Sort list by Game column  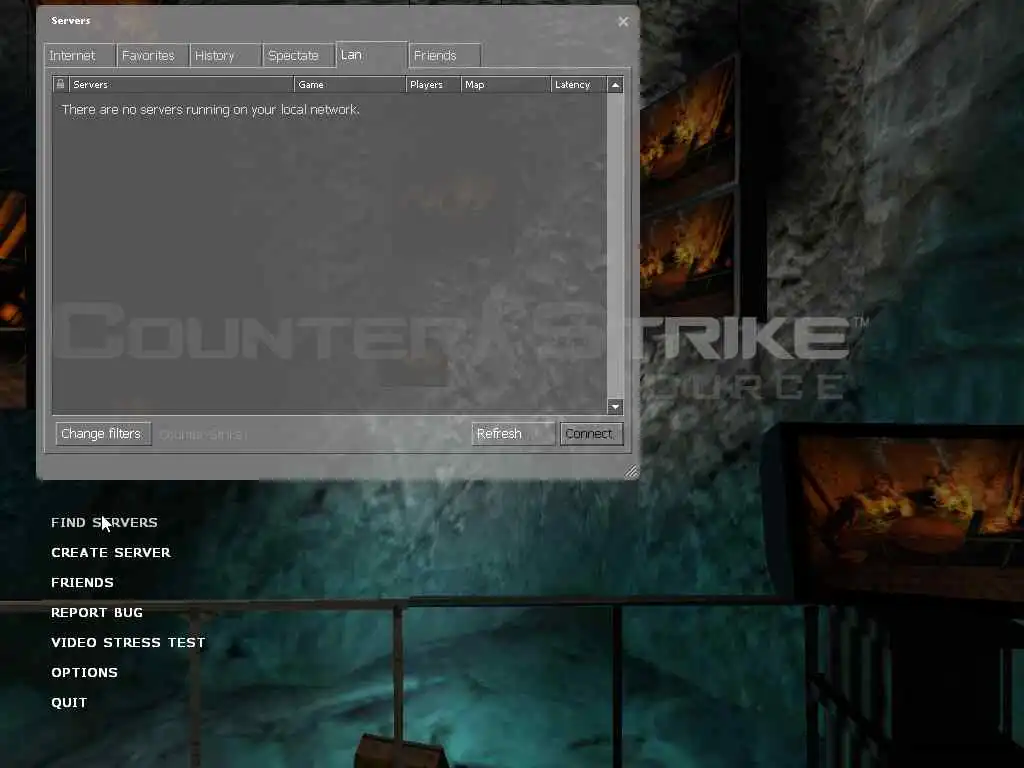click(349, 84)
